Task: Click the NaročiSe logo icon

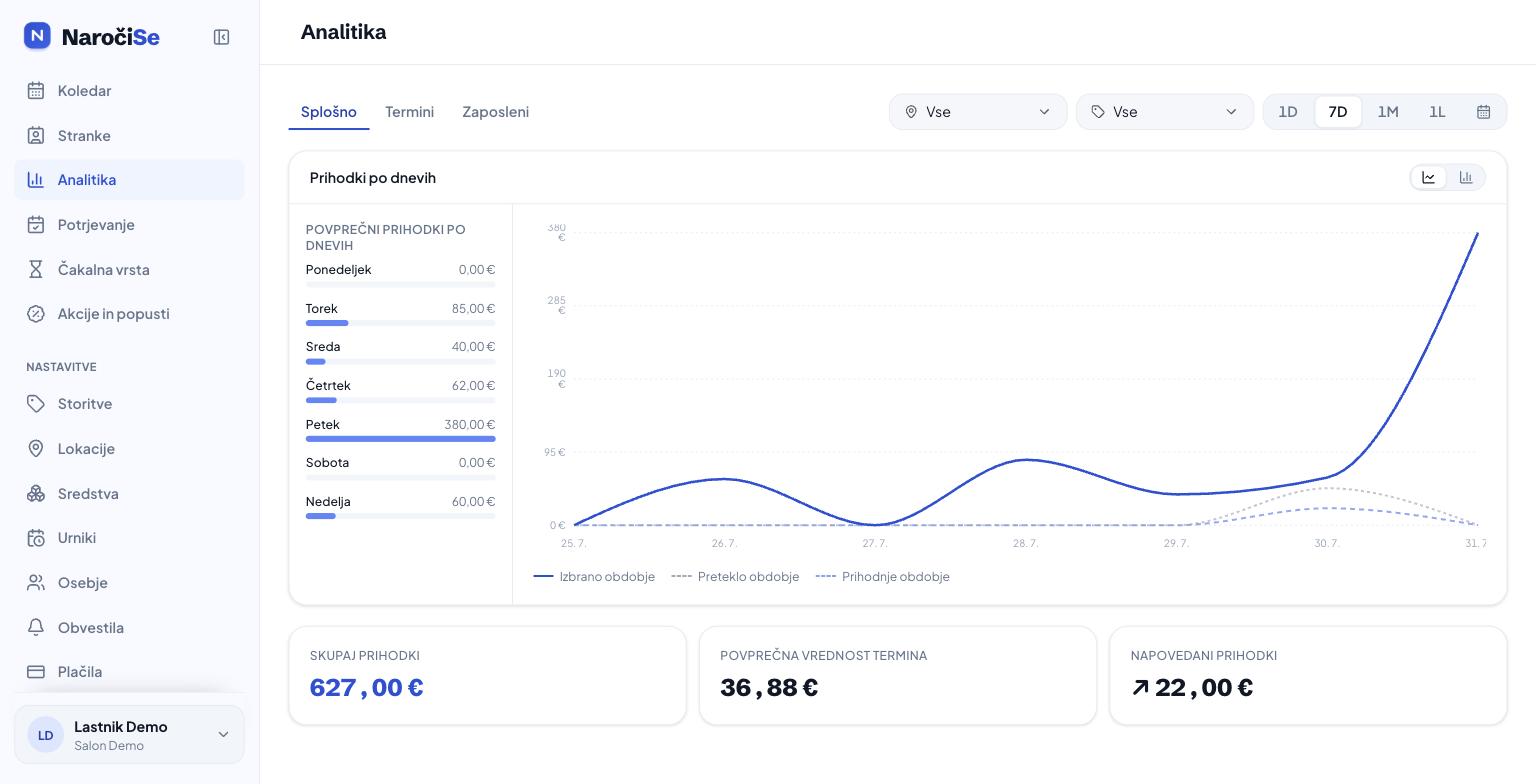Action: pyautogui.click(x=37, y=36)
